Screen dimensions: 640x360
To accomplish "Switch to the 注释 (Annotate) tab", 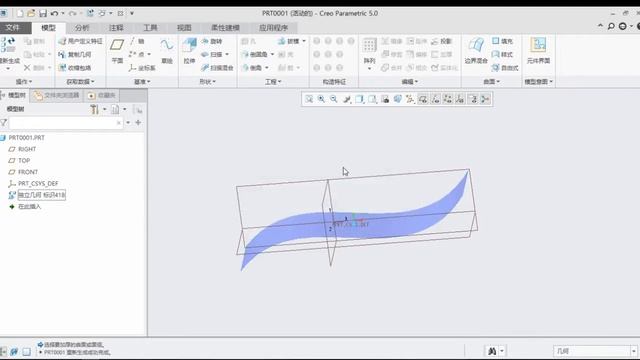I will click(116, 28).
